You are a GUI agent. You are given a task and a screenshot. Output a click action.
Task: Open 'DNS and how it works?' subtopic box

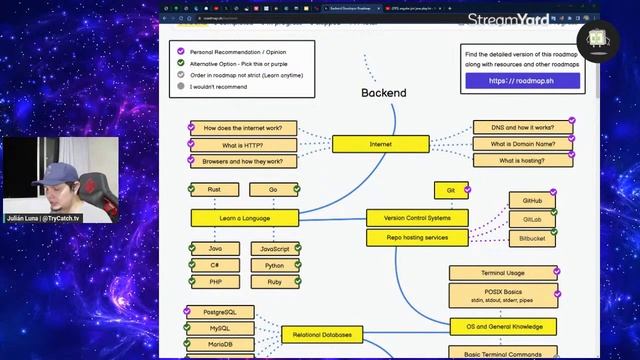523,127
